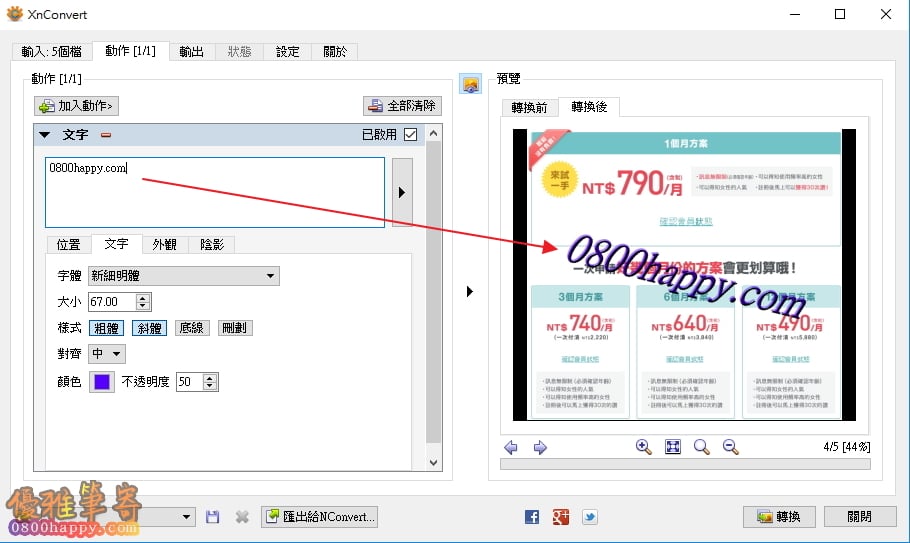Click the 全部清除 button
This screenshot has width=910, height=543.
pos(403,106)
